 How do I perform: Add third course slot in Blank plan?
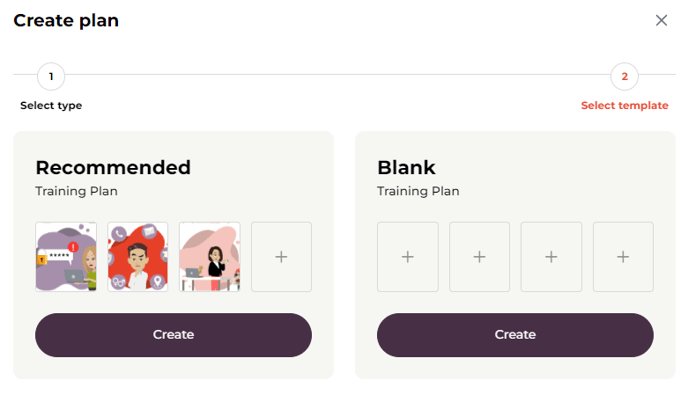coord(551,257)
